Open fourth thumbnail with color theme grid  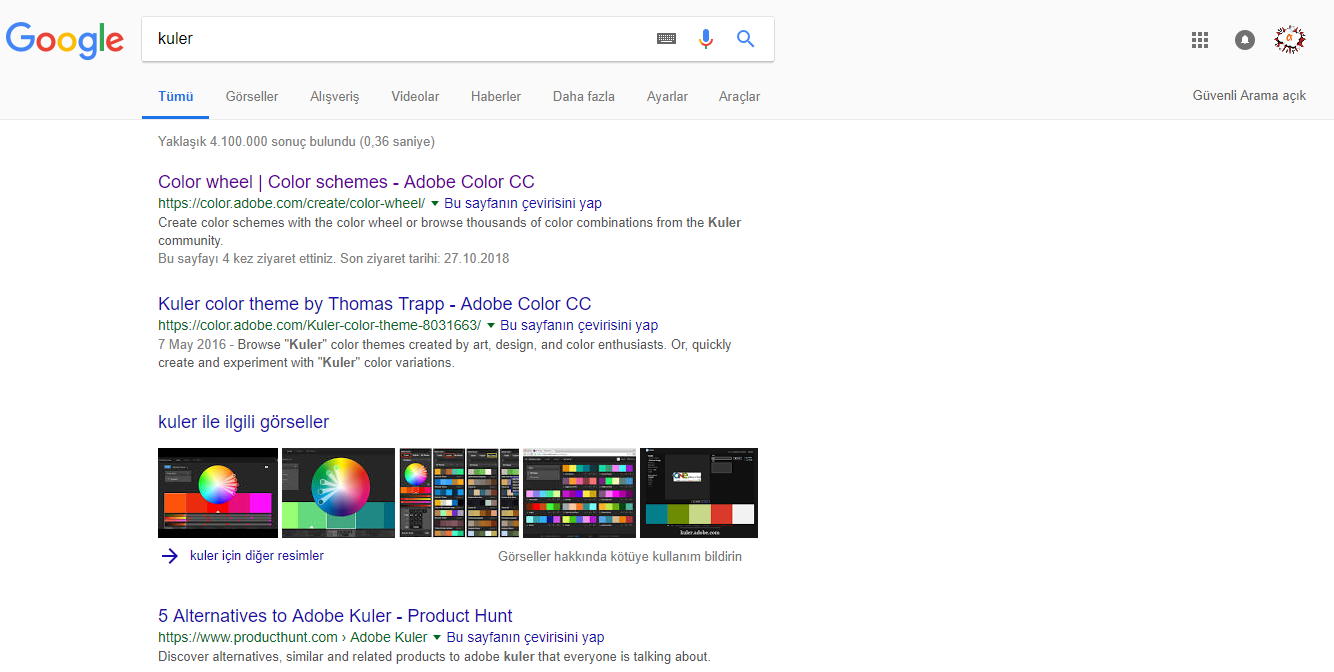pyautogui.click(x=580, y=493)
